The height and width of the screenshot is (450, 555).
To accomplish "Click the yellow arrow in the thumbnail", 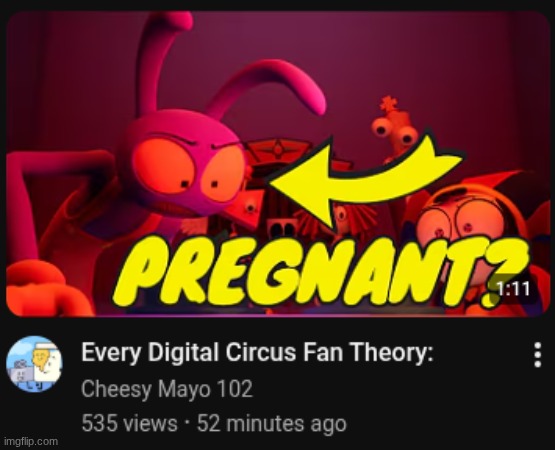I will (365, 179).
